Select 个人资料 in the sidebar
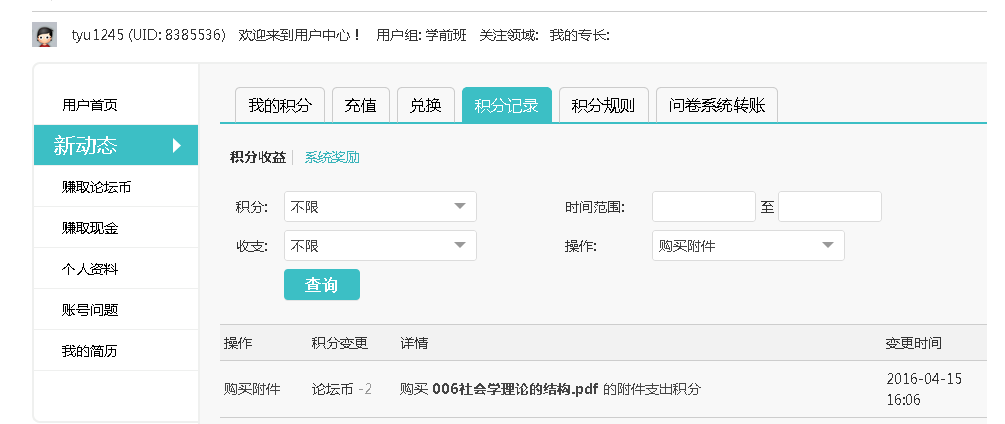The height and width of the screenshot is (424, 1005). coord(90,269)
